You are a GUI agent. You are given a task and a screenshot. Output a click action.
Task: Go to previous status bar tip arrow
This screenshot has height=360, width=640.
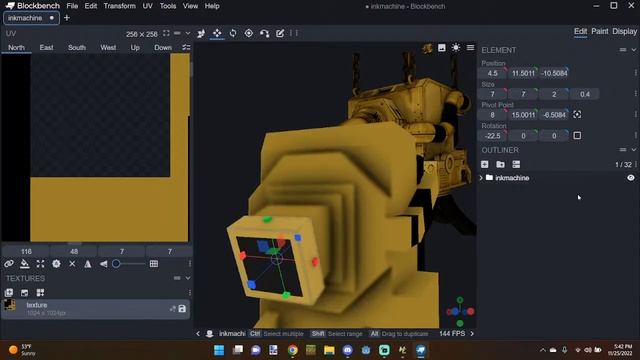tap(198, 333)
